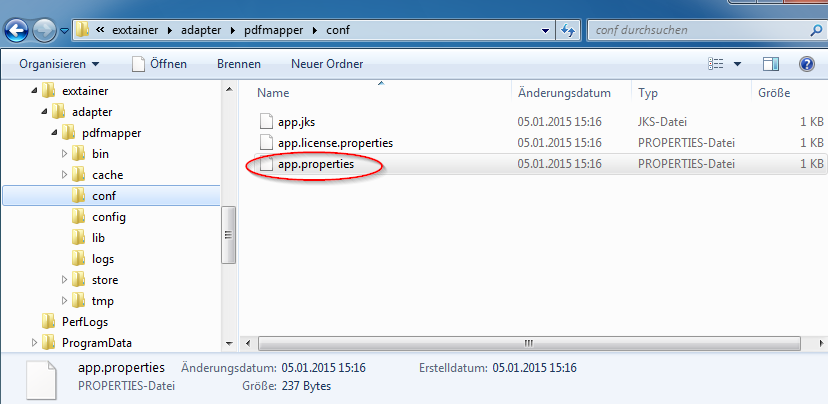Collapse the exxtainer tree node

34,91
